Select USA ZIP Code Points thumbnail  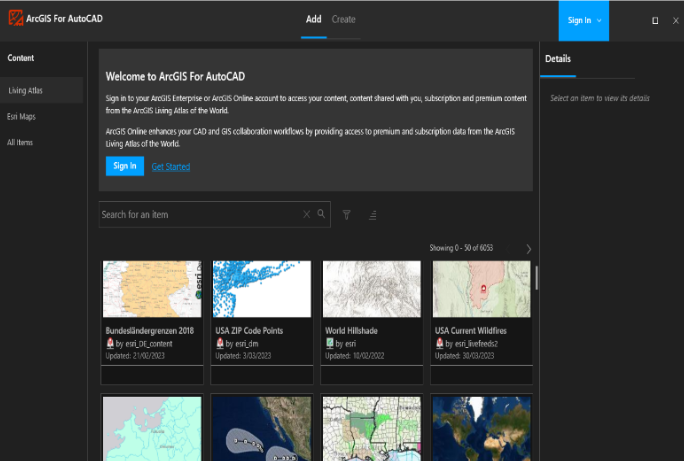[x=262, y=289]
